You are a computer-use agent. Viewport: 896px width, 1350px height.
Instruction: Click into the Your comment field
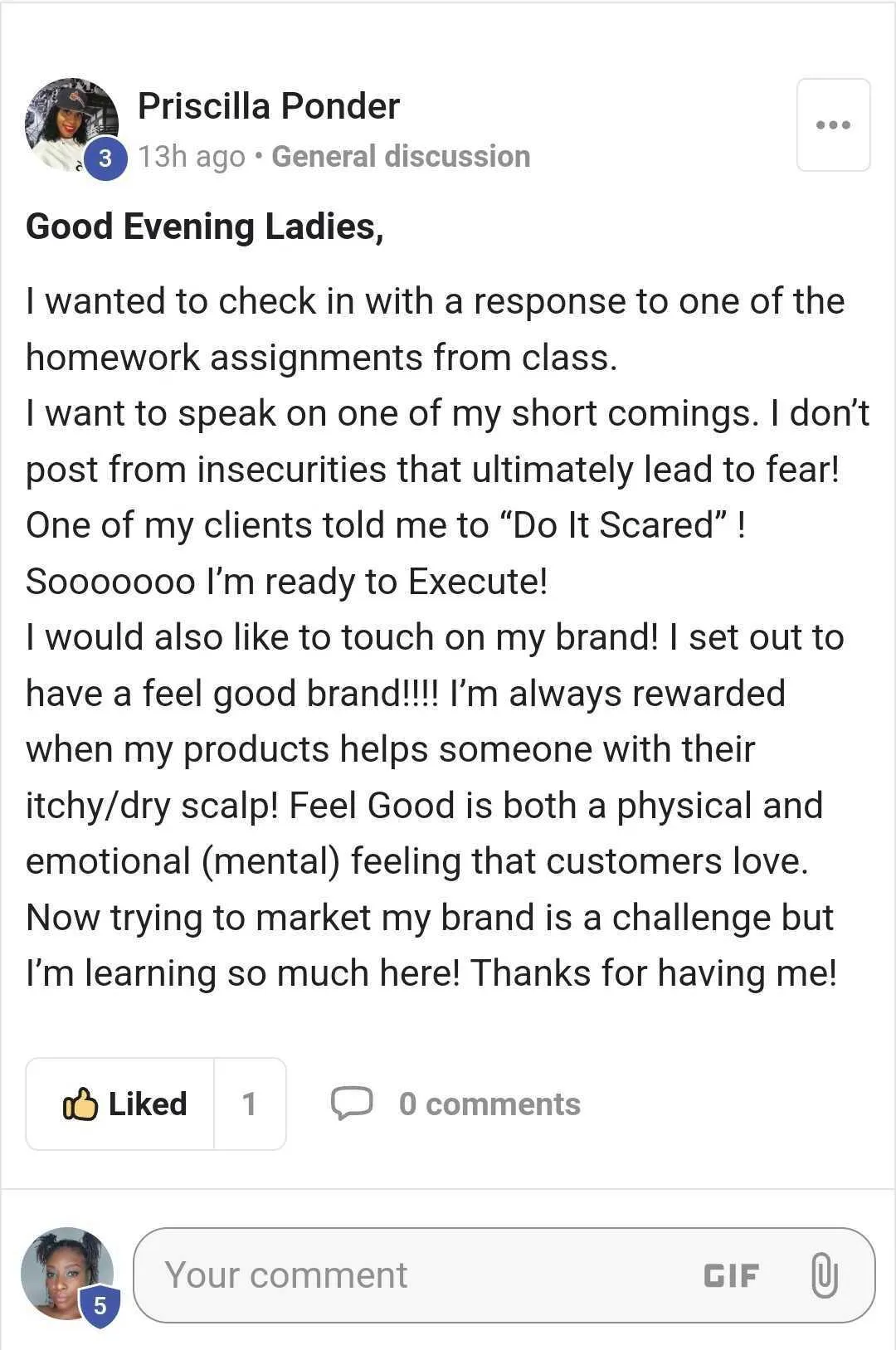coord(504,1275)
